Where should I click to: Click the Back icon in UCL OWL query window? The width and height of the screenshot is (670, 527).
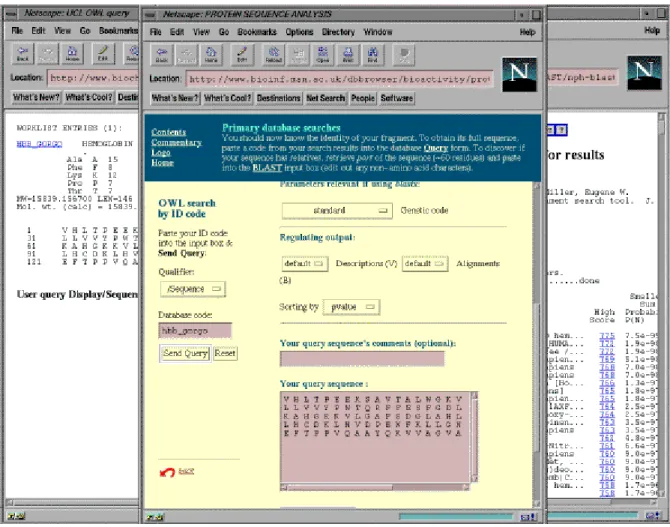coord(23,54)
